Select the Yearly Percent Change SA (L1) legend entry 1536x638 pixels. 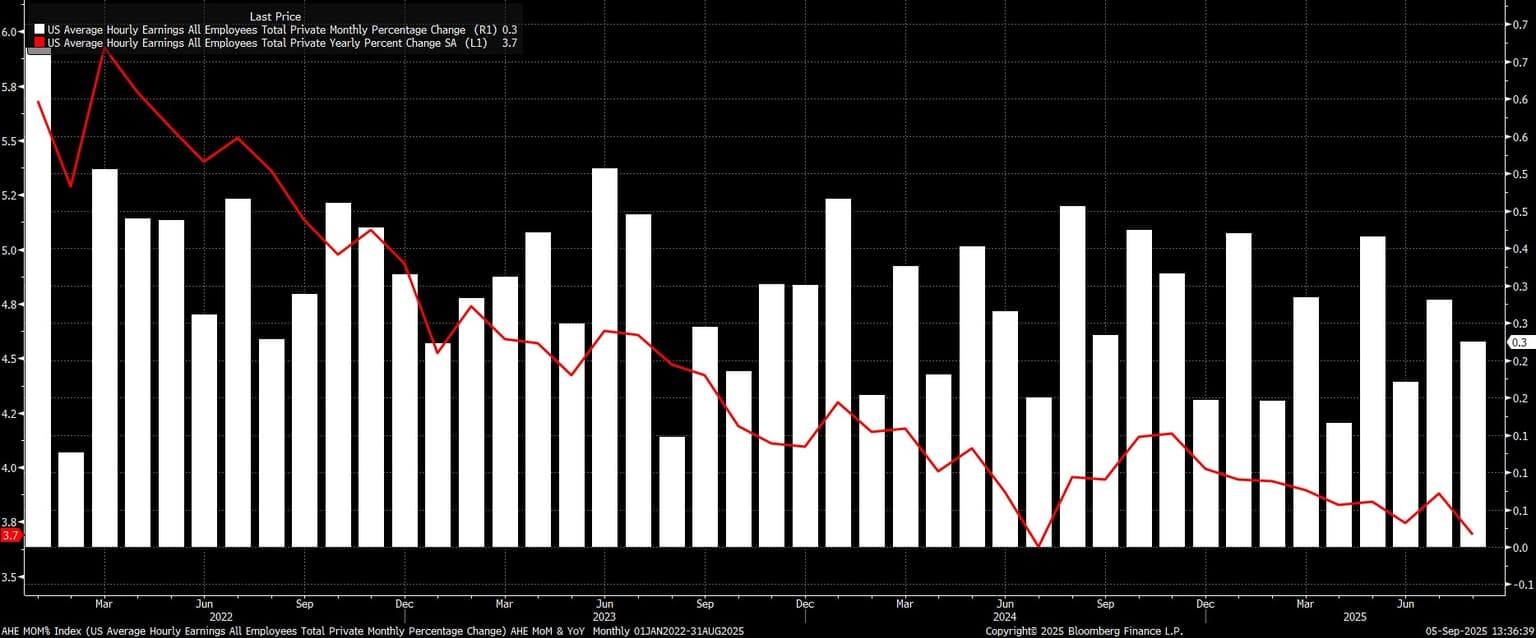pos(275,43)
